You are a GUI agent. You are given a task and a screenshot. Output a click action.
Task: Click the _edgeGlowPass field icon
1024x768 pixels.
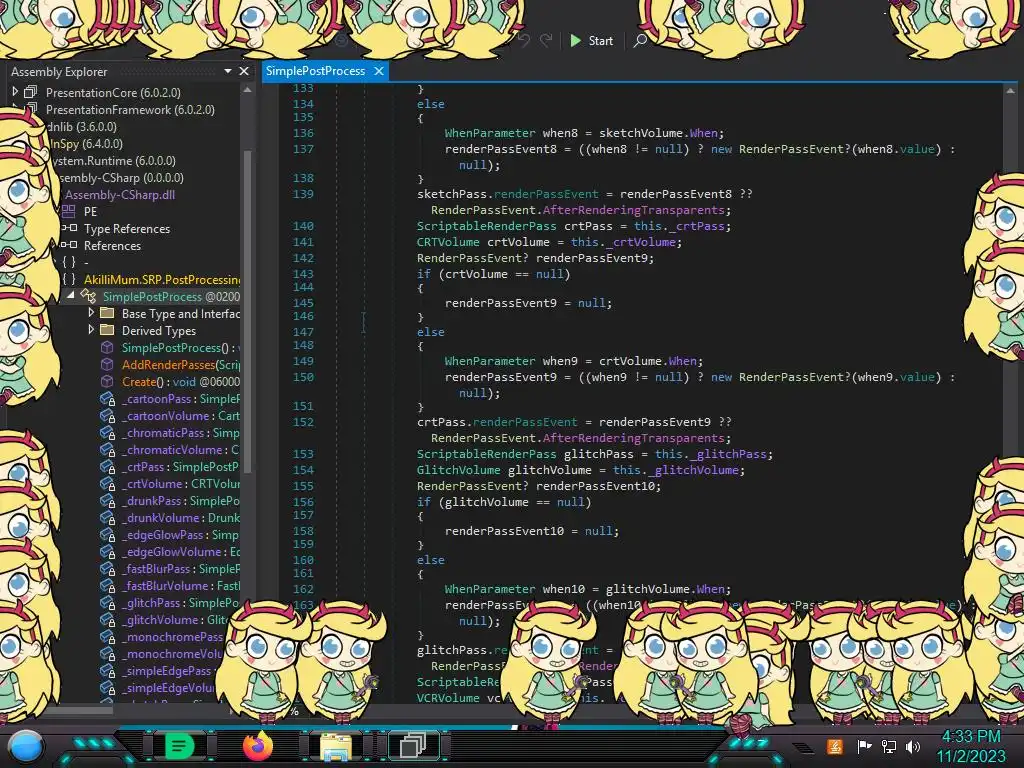click(x=107, y=534)
